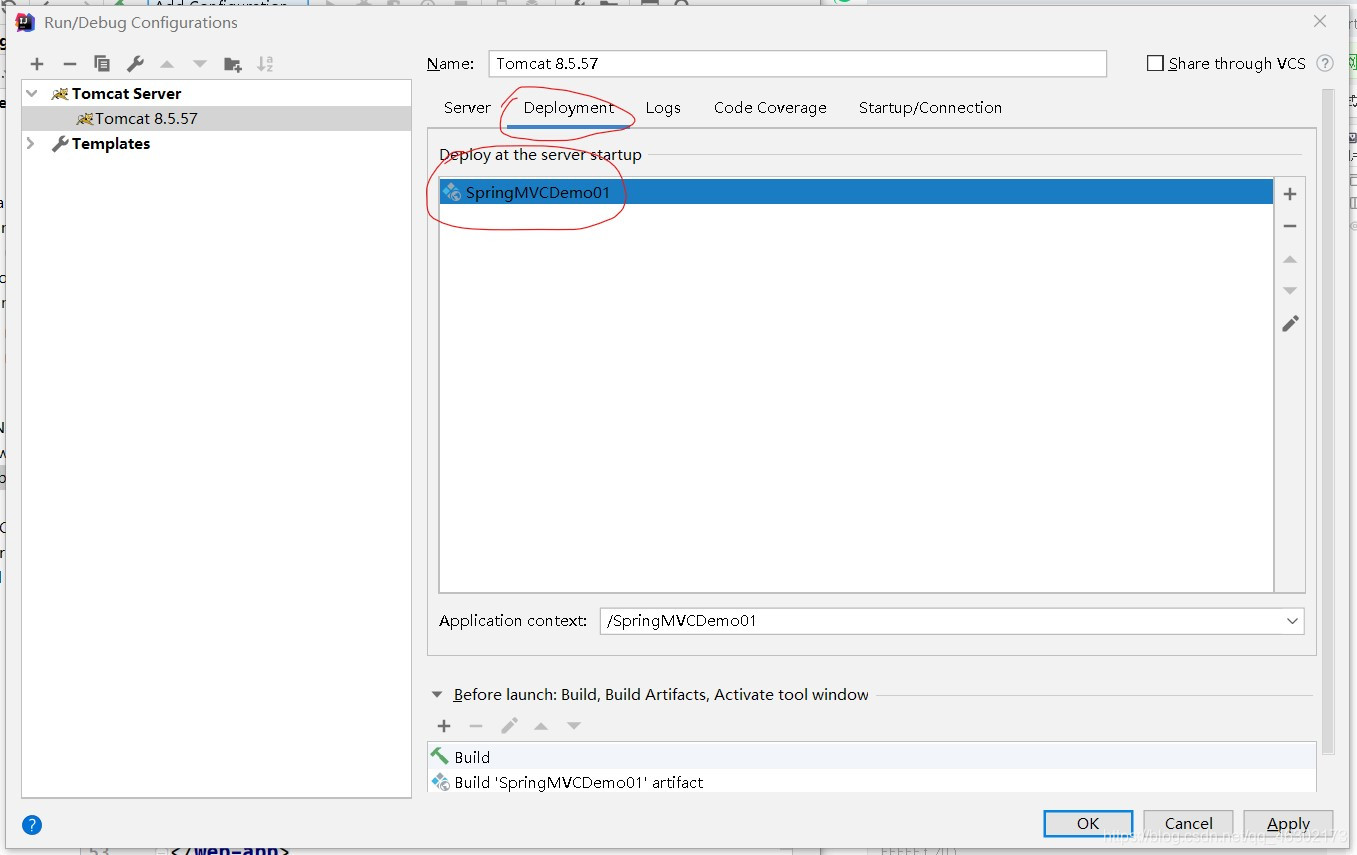
Task: Open the Startup/Connection tab
Action: [930, 108]
